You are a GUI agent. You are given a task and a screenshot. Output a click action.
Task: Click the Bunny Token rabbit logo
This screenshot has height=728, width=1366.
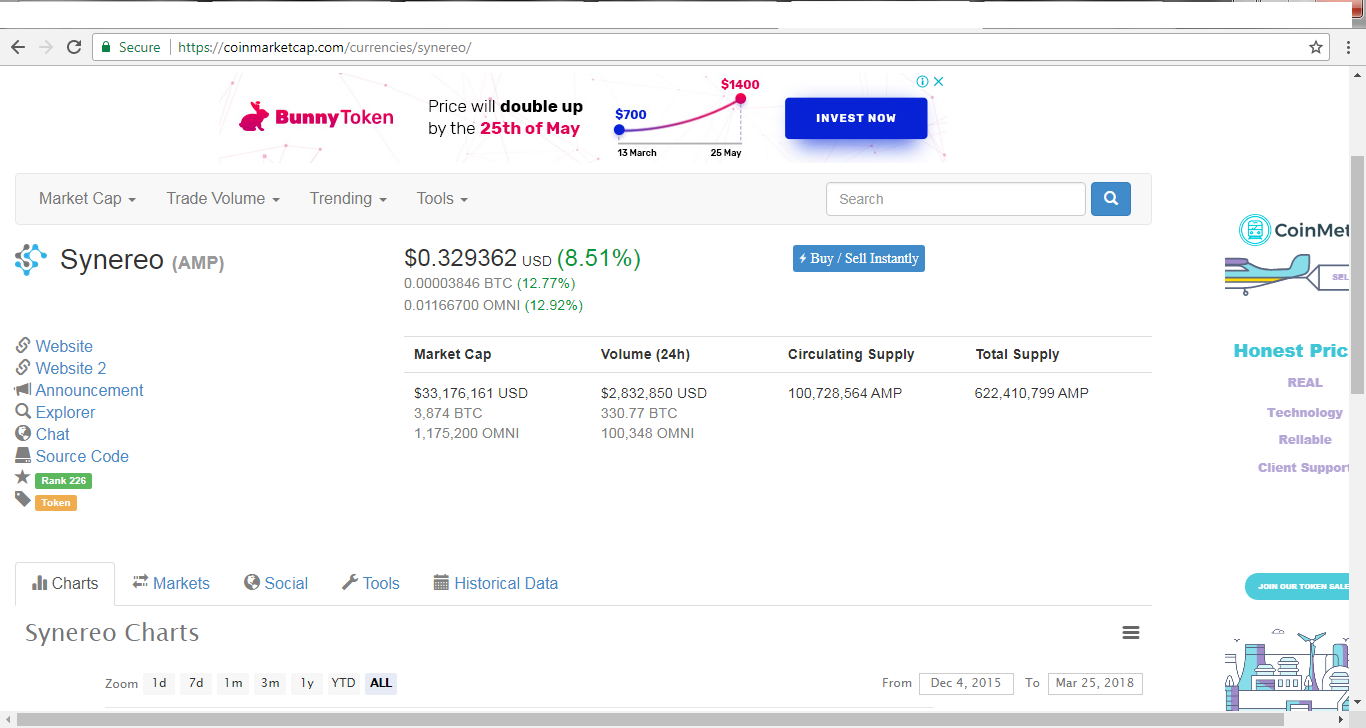point(254,117)
